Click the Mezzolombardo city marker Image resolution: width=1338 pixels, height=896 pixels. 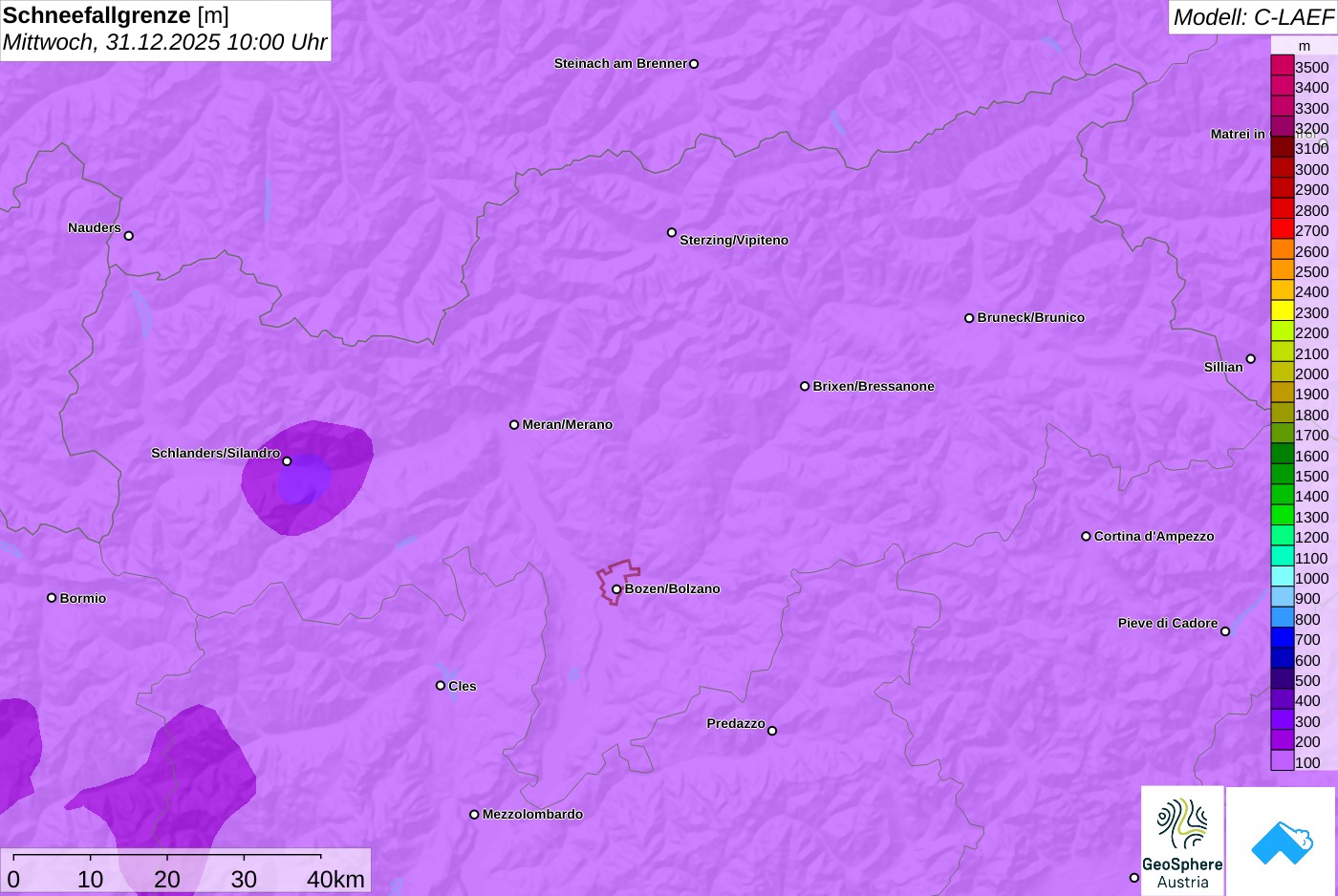click(474, 815)
